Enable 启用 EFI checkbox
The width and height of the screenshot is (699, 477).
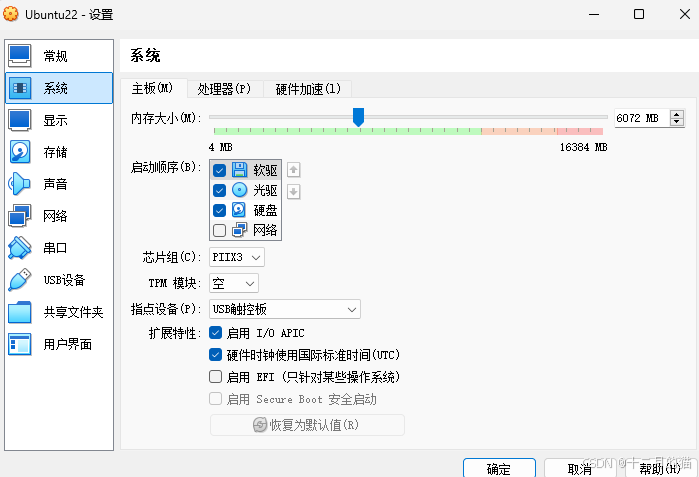tap(215, 377)
